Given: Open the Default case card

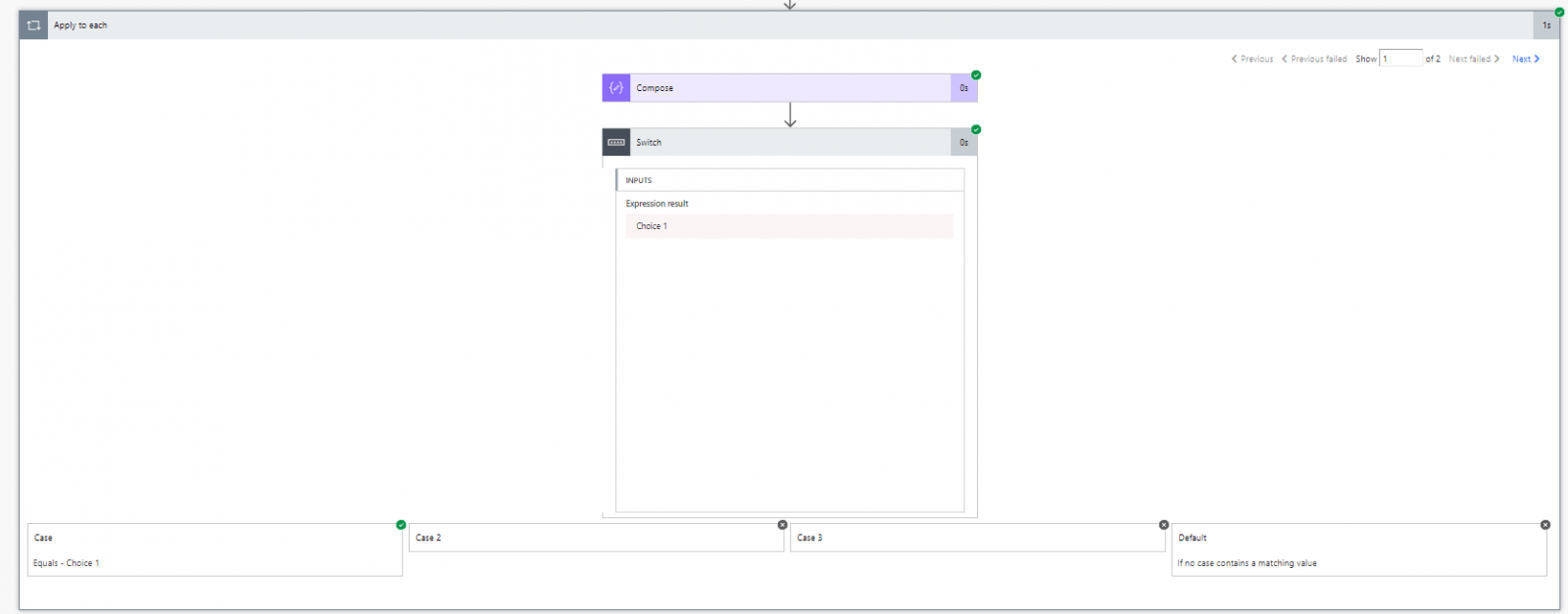Looking at the screenshot, I should pos(1359,549).
